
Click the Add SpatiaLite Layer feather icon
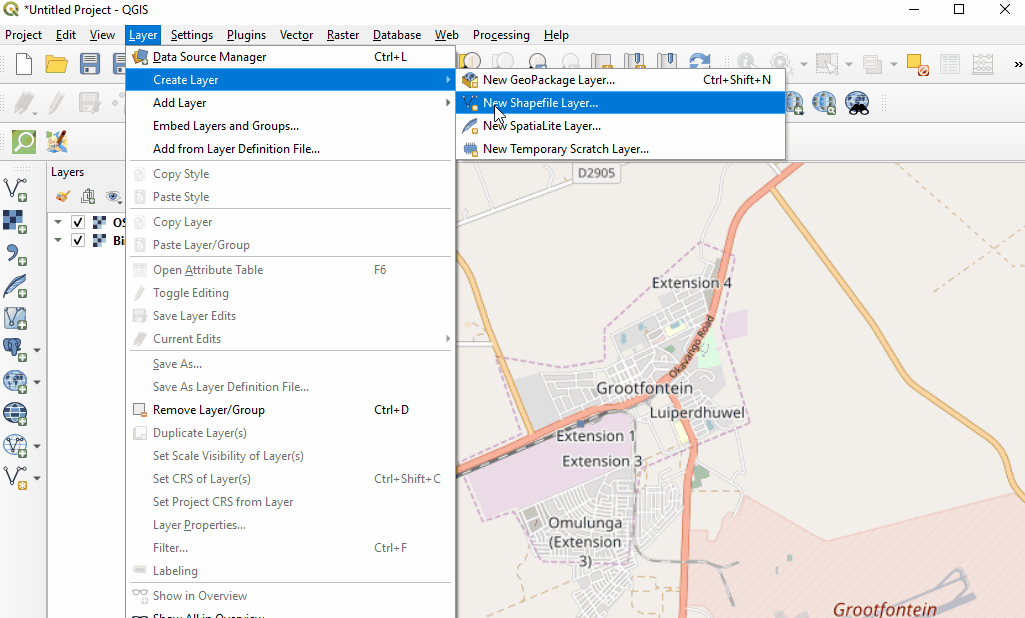pyautogui.click(x=15, y=286)
